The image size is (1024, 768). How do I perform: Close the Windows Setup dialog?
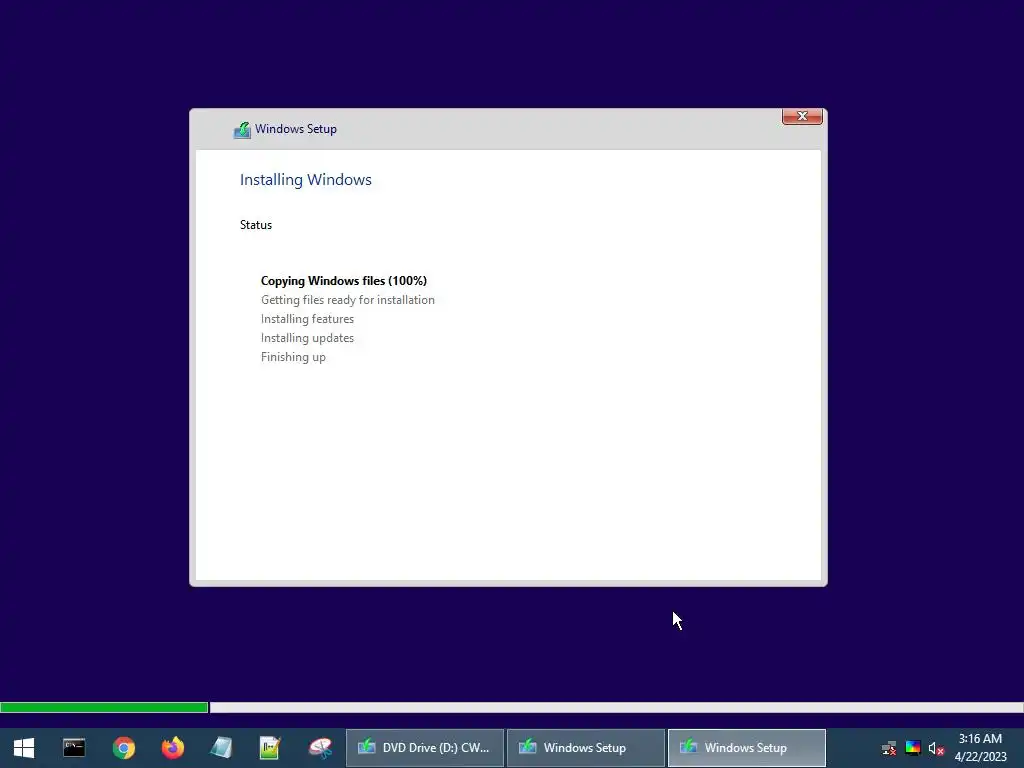click(x=802, y=116)
